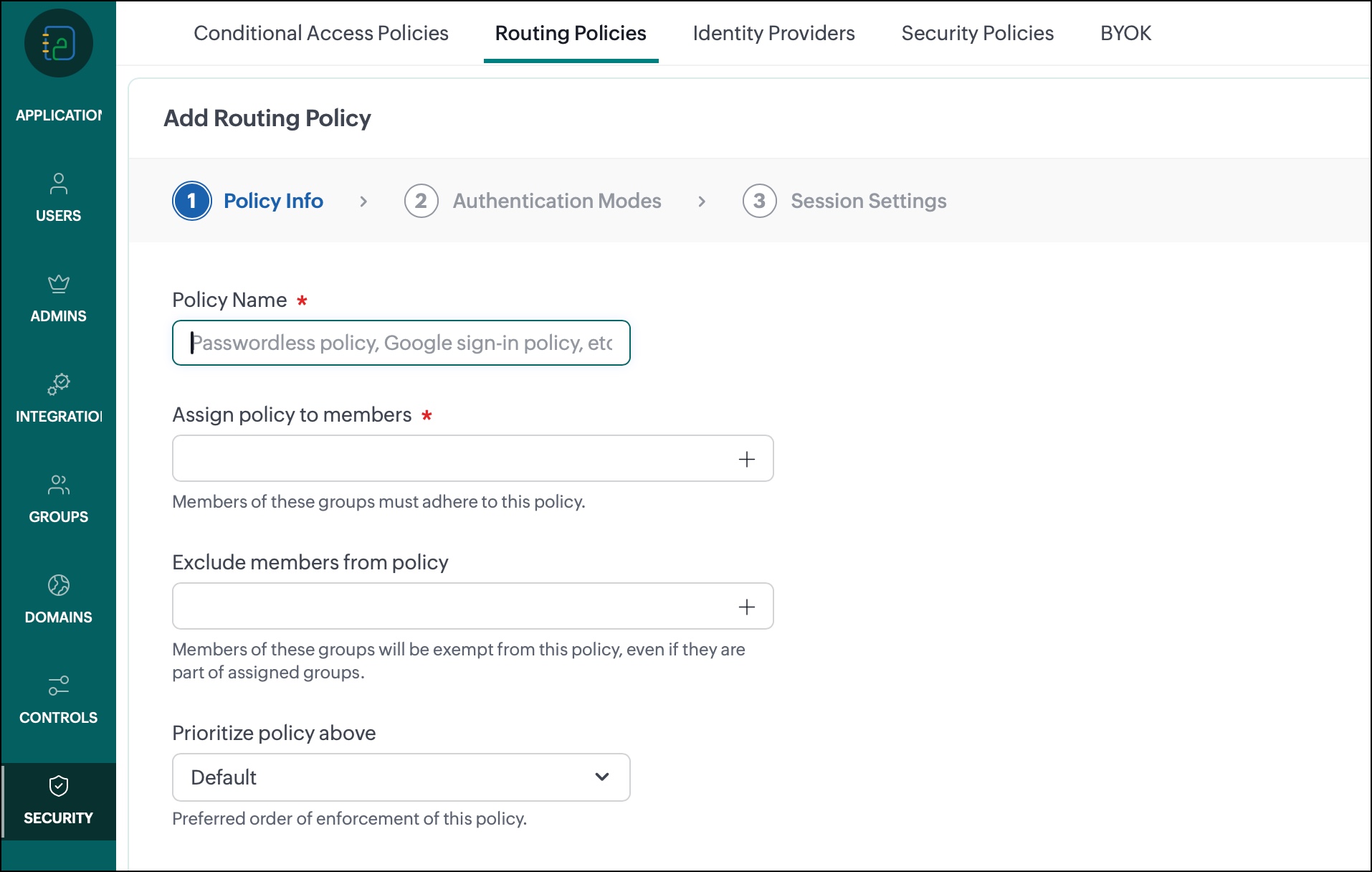Jump to Authentication Modes step label
Screen dimensions: 1372x872
click(x=557, y=201)
